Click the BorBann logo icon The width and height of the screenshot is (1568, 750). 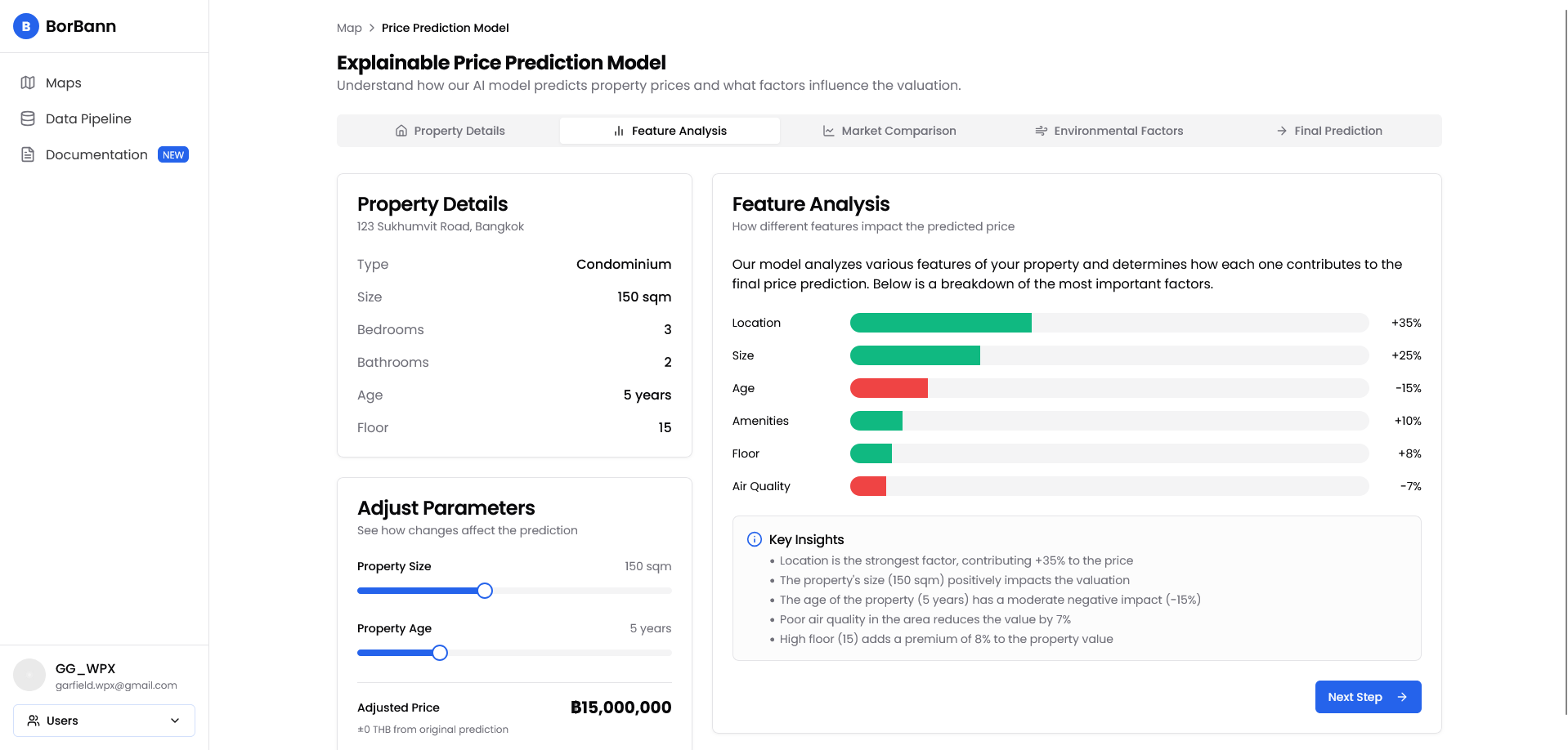pyautogui.click(x=26, y=26)
